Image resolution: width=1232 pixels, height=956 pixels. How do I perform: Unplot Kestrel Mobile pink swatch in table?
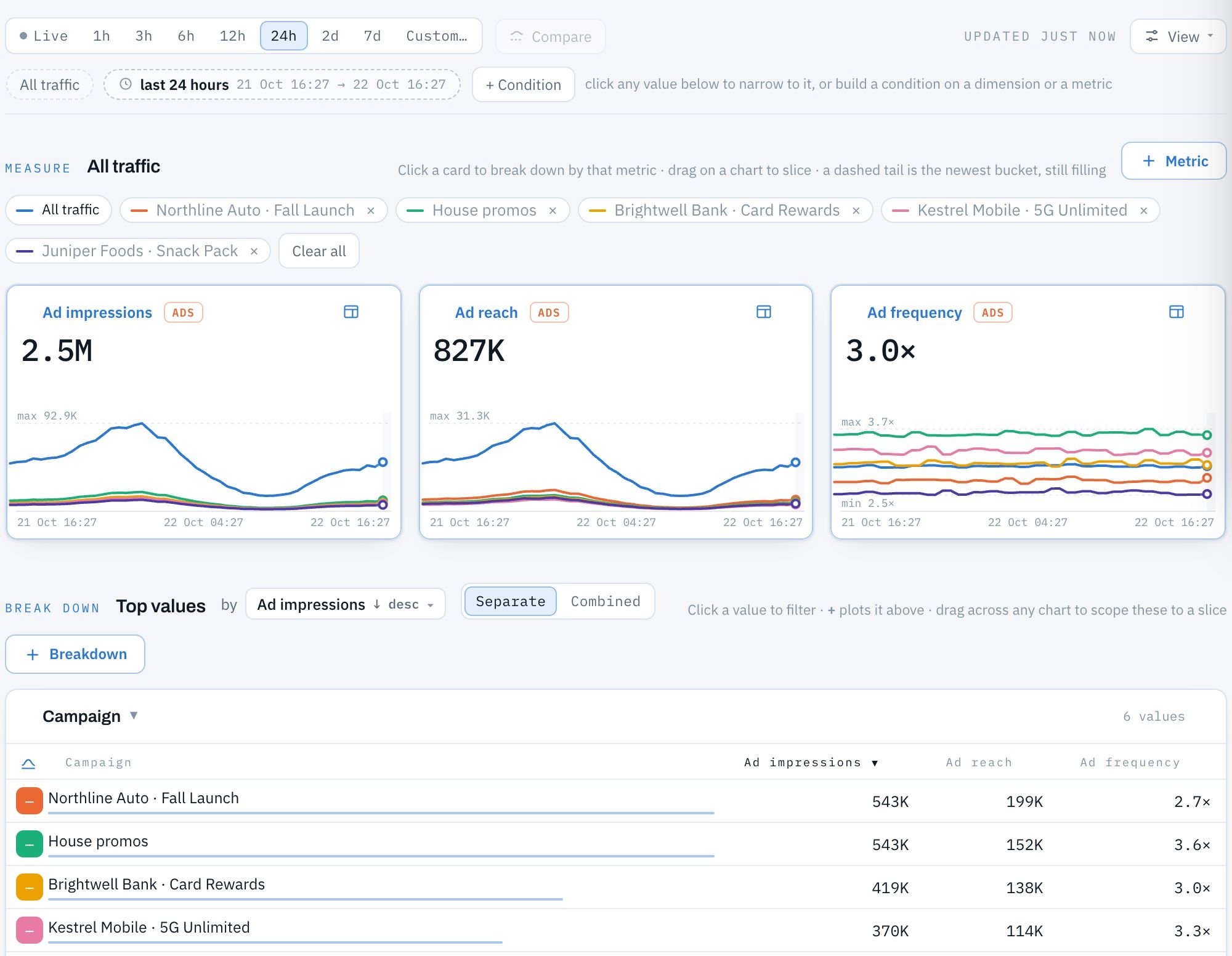[30, 930]
